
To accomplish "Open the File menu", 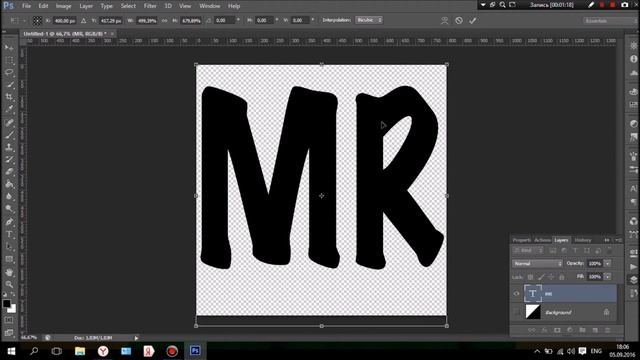I will click(x=27, y=6).
